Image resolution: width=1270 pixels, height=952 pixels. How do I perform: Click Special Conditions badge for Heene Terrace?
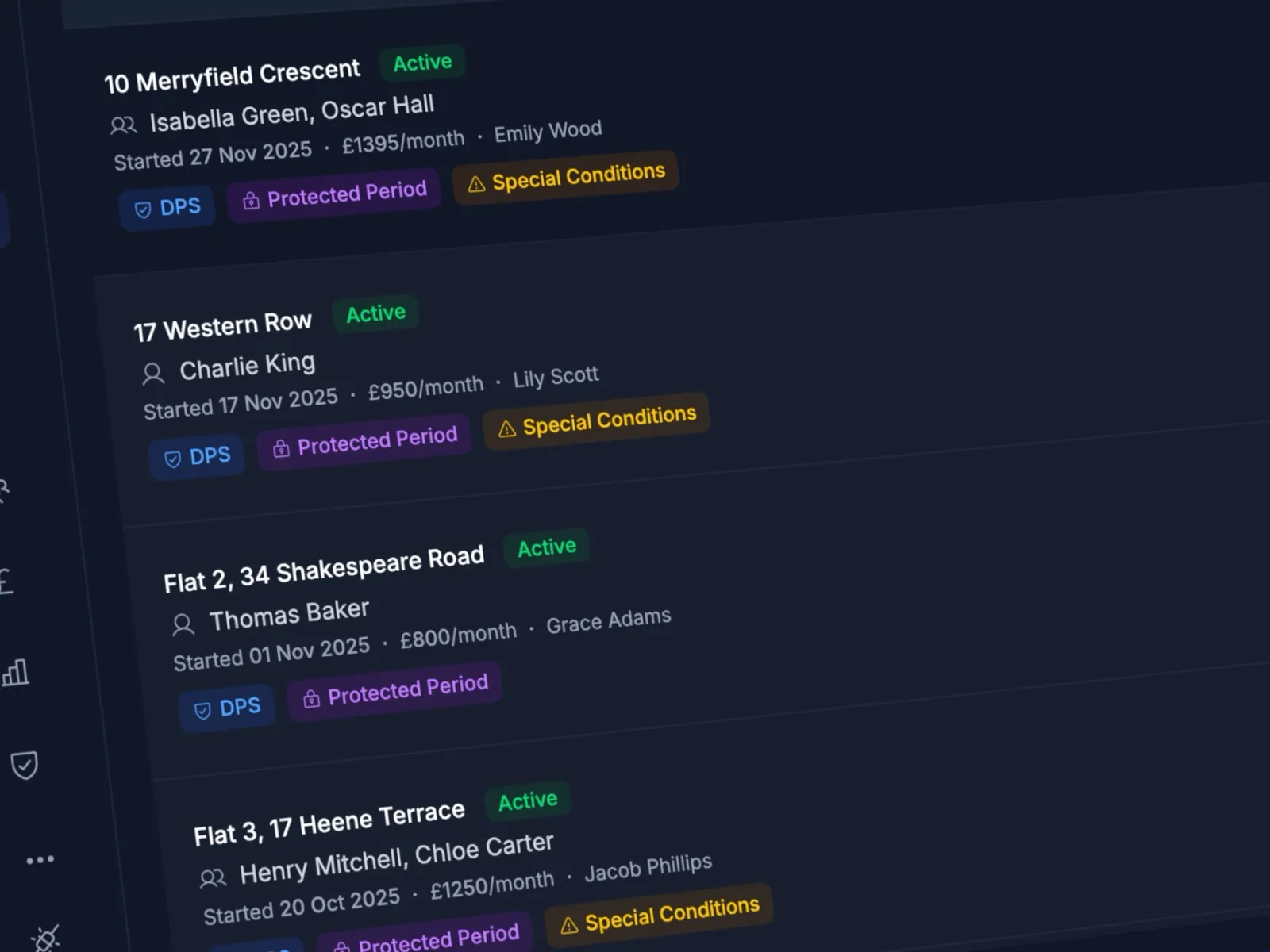coord(659,916)
